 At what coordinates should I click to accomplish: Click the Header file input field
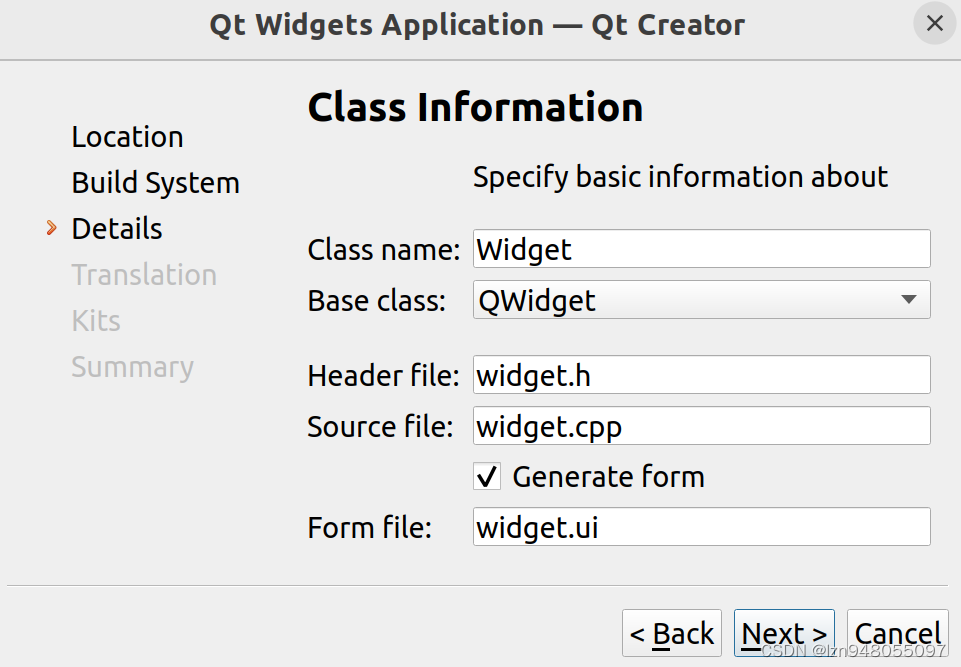coord(702,375)
